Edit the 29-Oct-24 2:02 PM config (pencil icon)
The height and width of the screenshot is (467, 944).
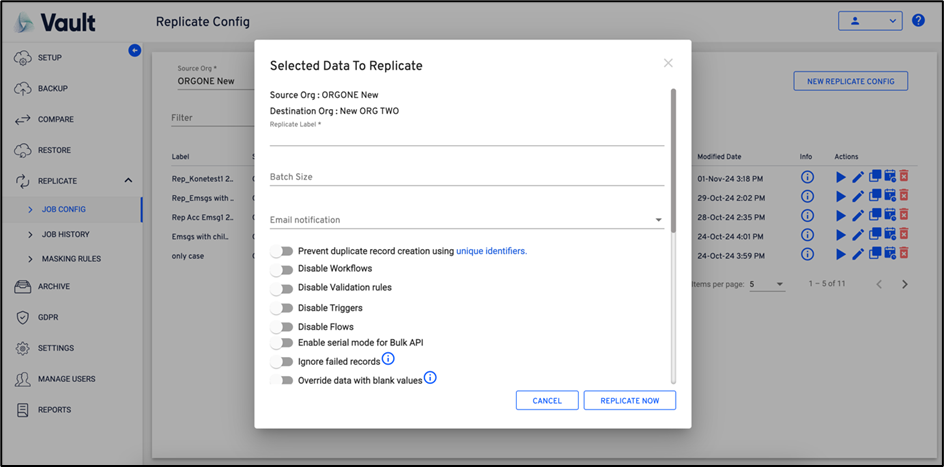[x=857, y=196]
